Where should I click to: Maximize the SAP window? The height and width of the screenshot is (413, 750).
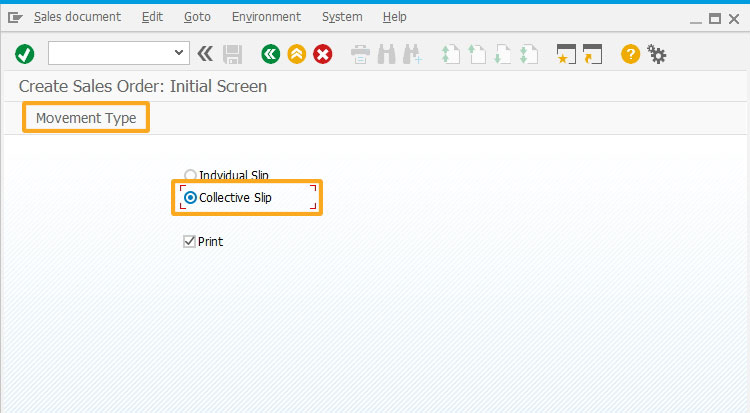(715, 19)
